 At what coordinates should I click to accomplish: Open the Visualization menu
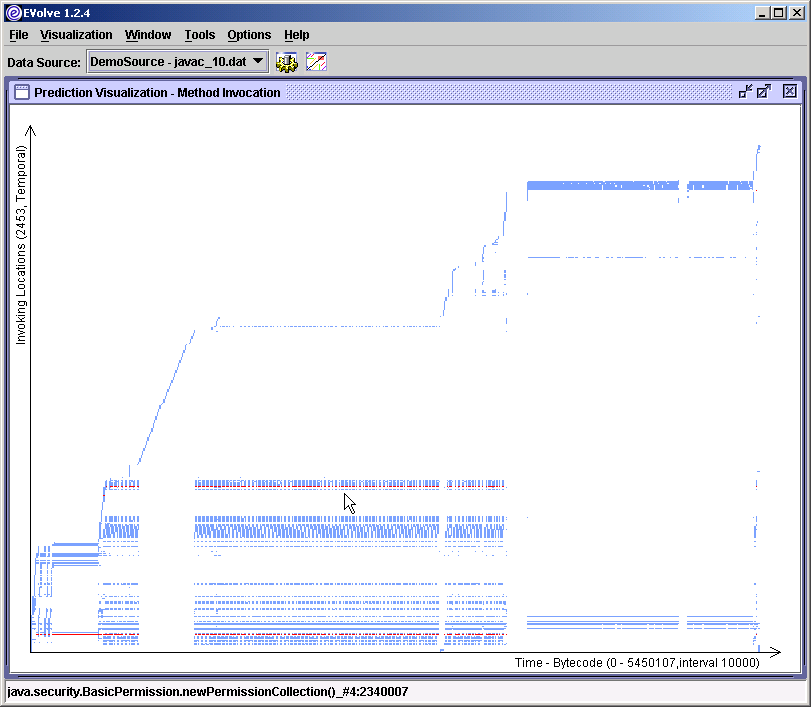tap(76, 35)
